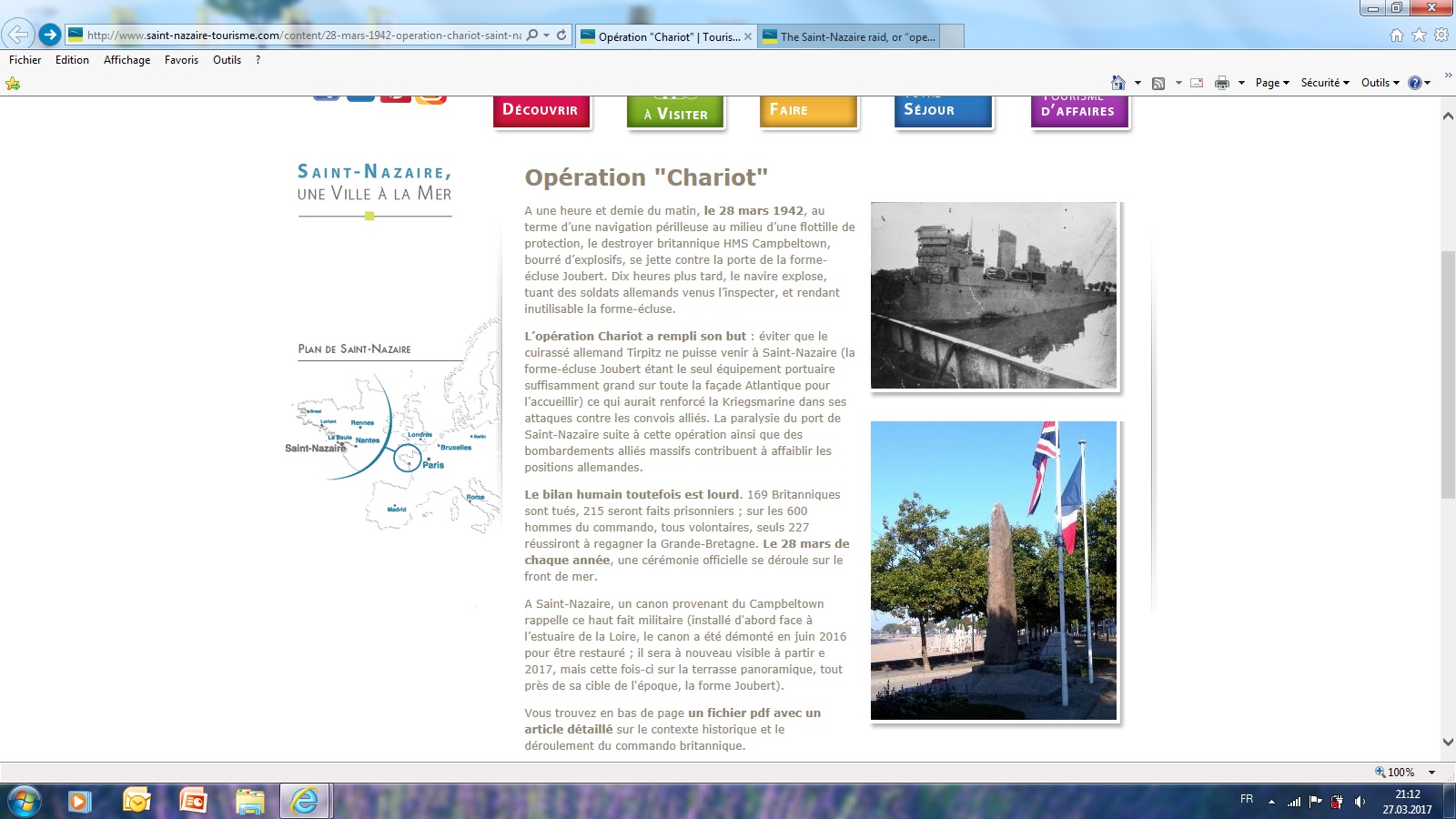Open favorites with the star icon

pos(1419,35)
